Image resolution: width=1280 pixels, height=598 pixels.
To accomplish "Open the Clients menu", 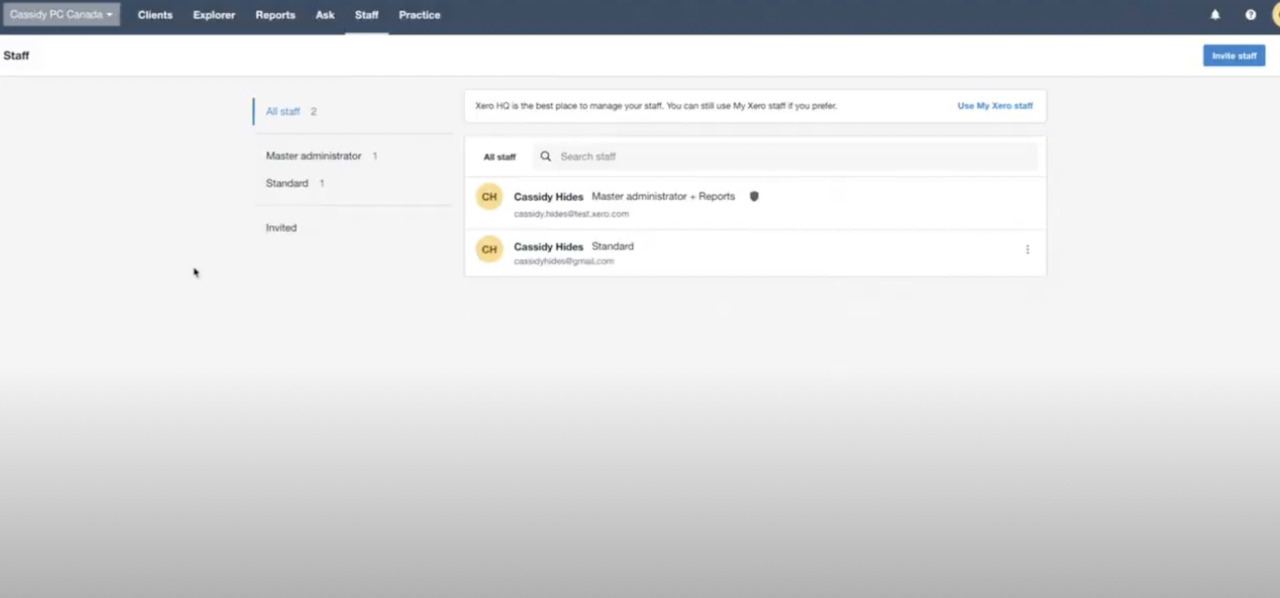I will click(x=155, y=15).
